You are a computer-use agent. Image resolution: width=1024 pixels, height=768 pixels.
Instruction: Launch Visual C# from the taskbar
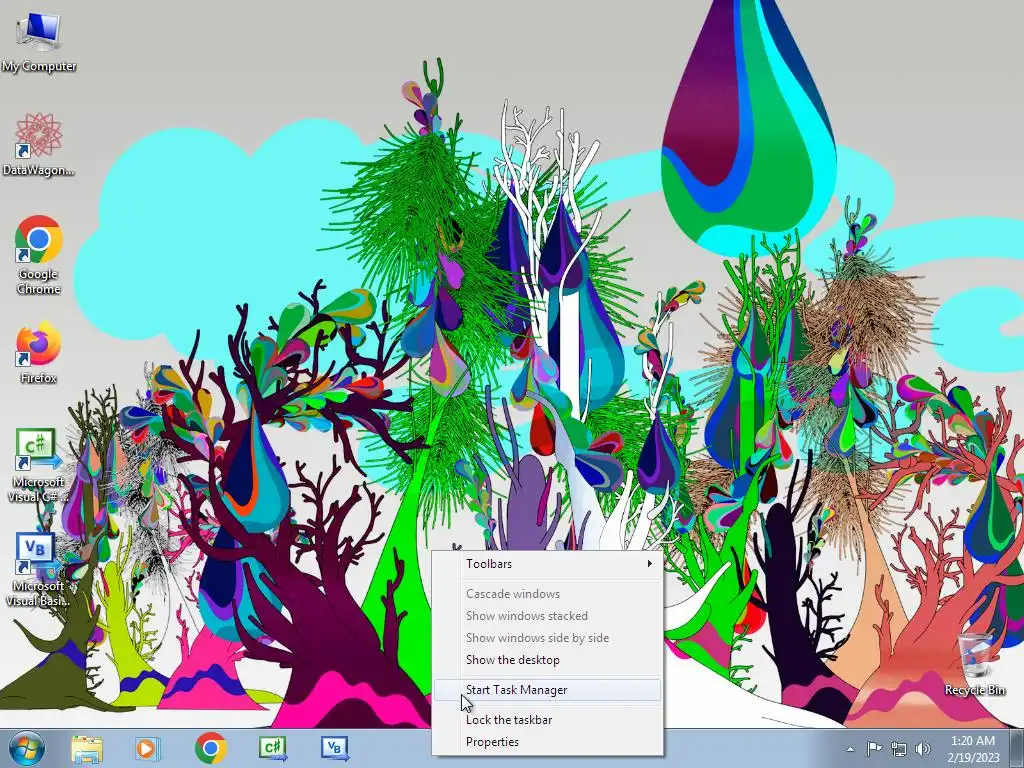[273, 748]
